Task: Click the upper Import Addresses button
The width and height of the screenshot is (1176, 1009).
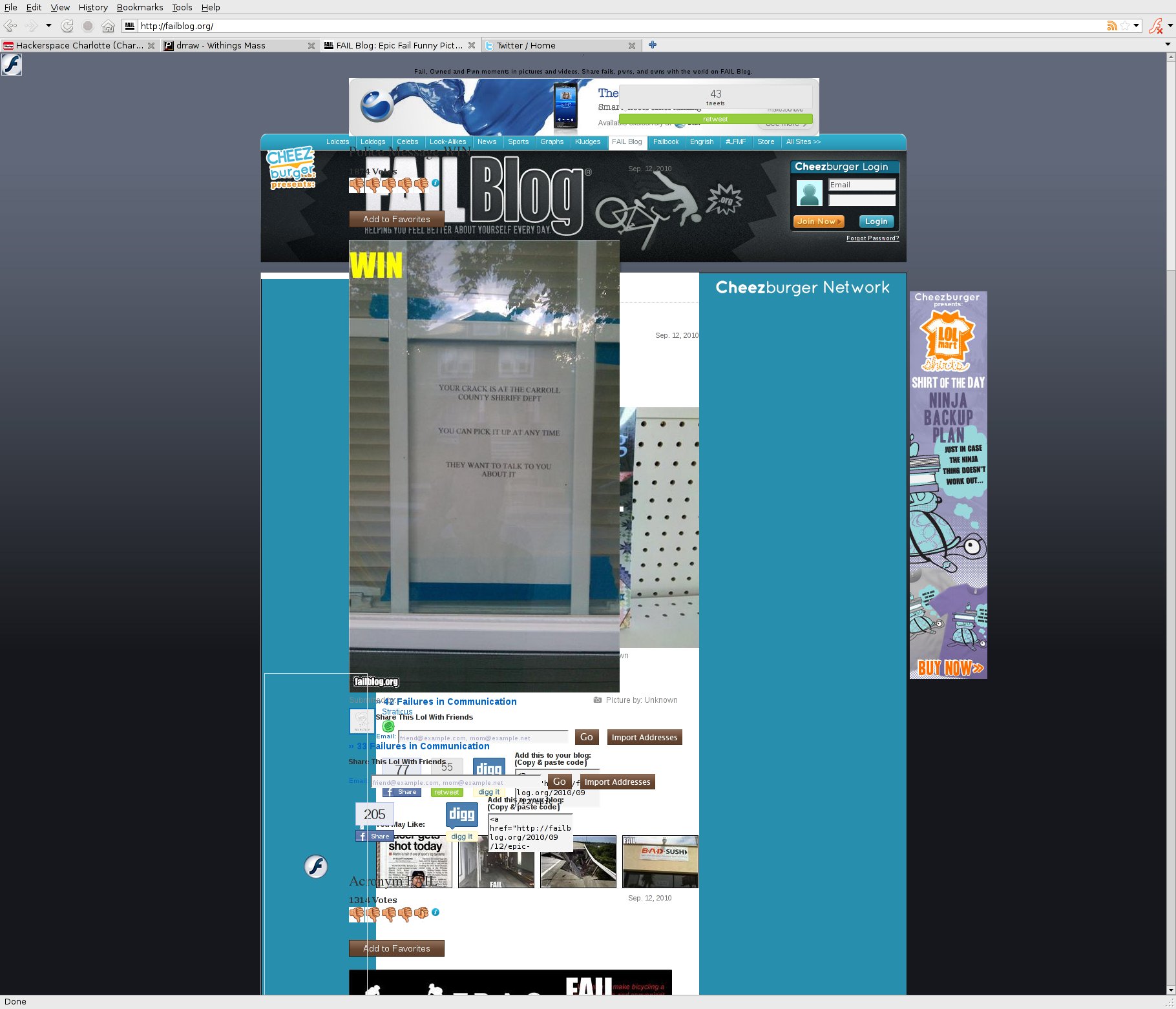Action: (644, 737)
